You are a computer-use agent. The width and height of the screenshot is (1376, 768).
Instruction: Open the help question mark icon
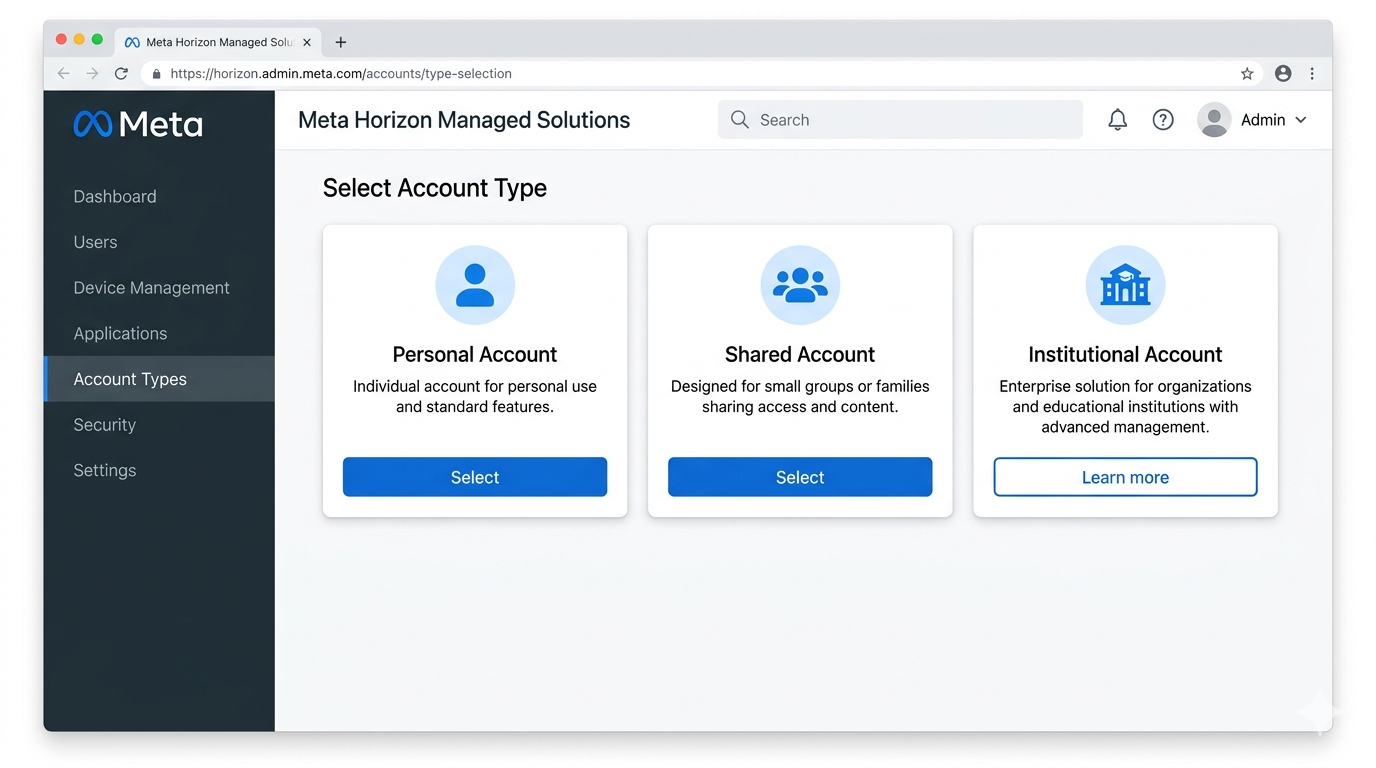point(1162,120)
